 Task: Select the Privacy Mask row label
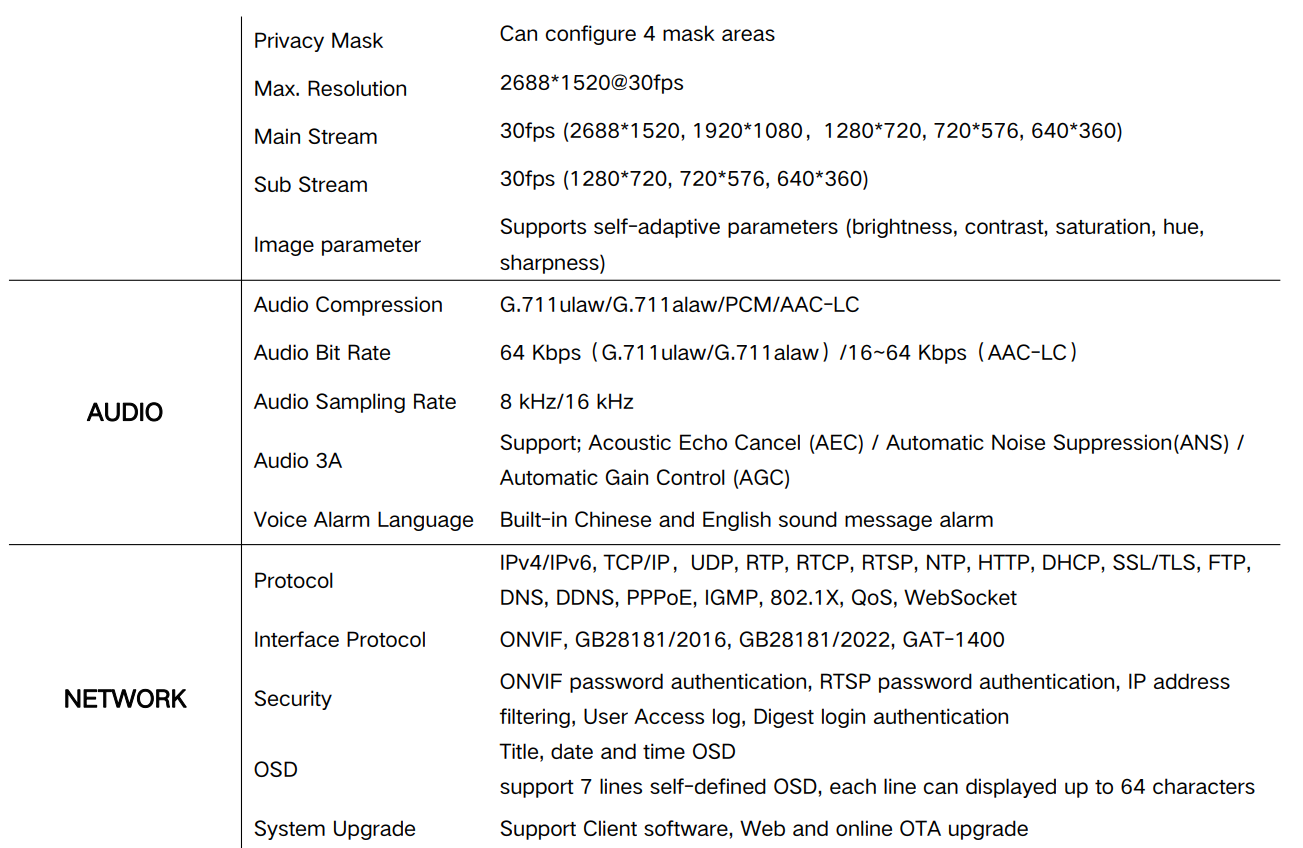click(318, 41)
